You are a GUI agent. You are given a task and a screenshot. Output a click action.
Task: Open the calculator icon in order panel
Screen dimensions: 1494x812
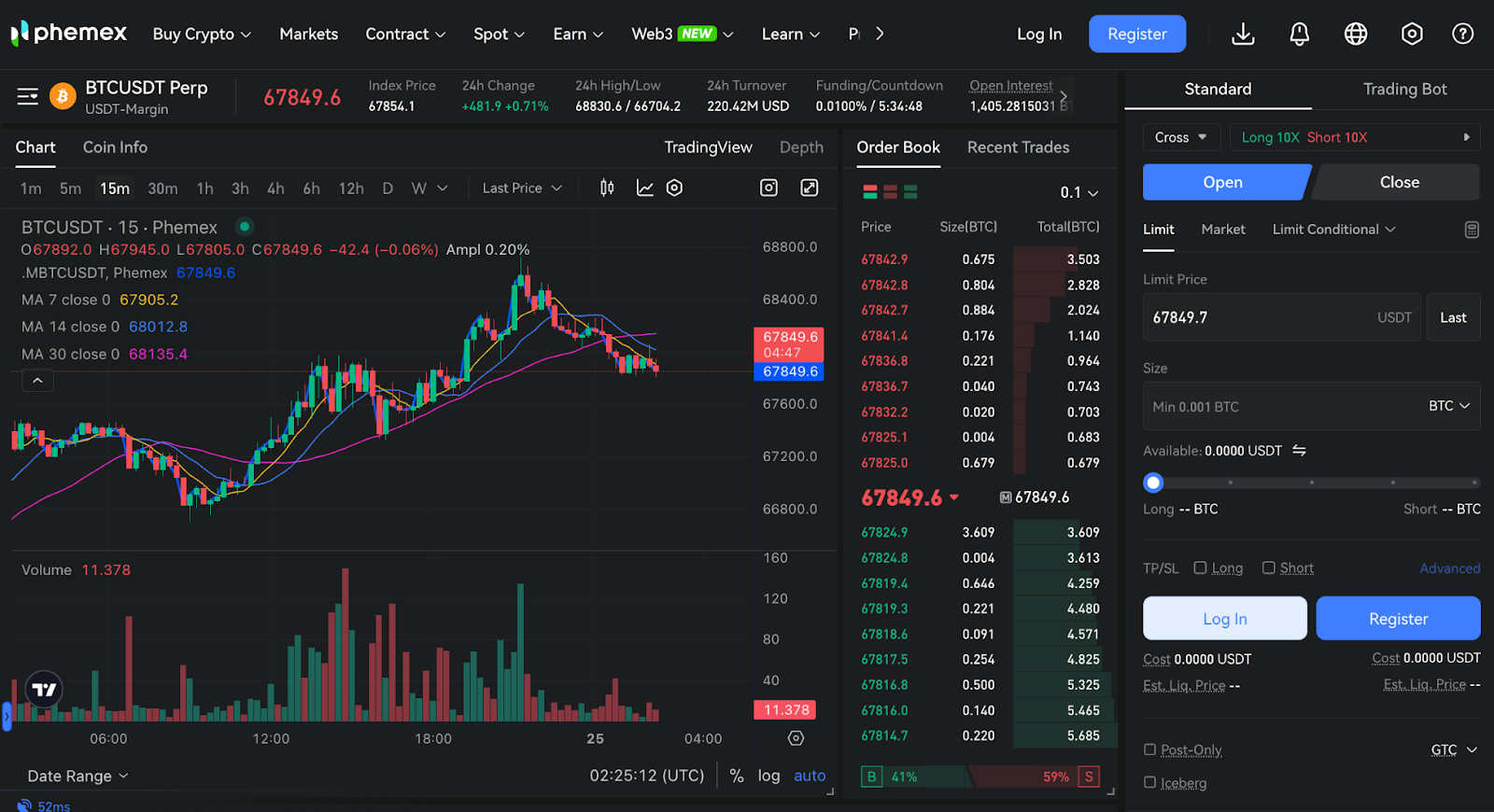1472,230
